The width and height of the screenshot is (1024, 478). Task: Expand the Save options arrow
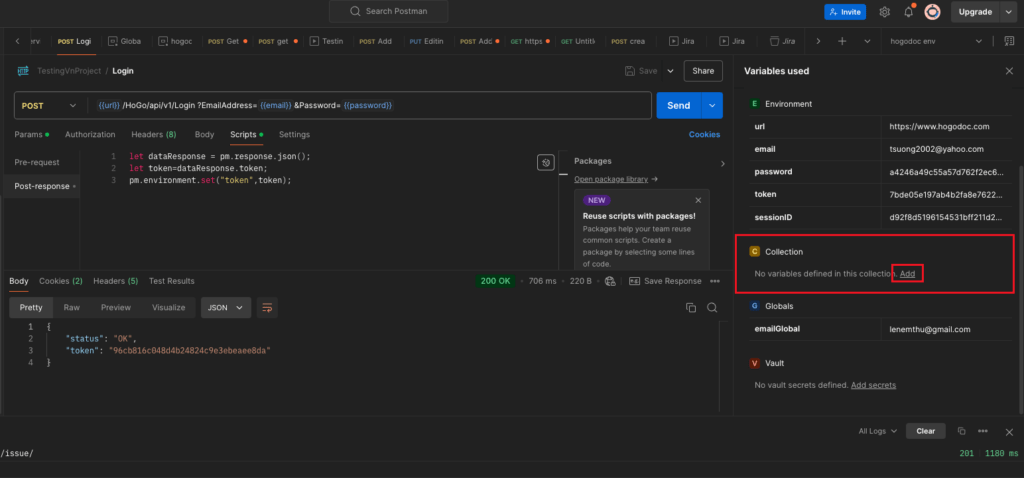pyautogui.click(x=670, y=71)
